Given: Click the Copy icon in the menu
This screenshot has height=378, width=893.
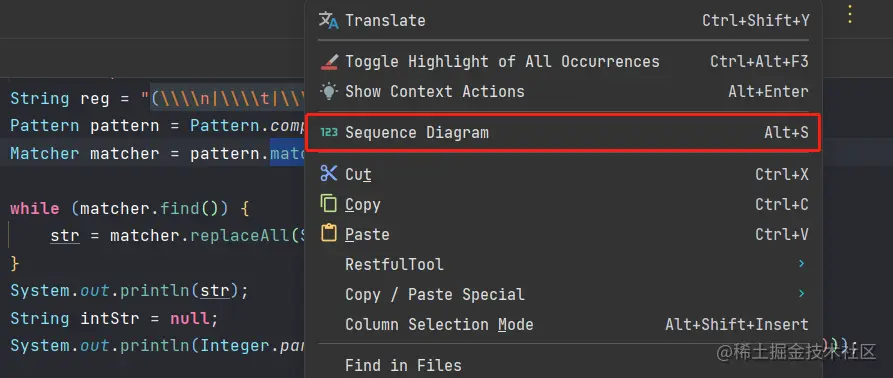Looking at the screenshot, I should coord(329,204).
